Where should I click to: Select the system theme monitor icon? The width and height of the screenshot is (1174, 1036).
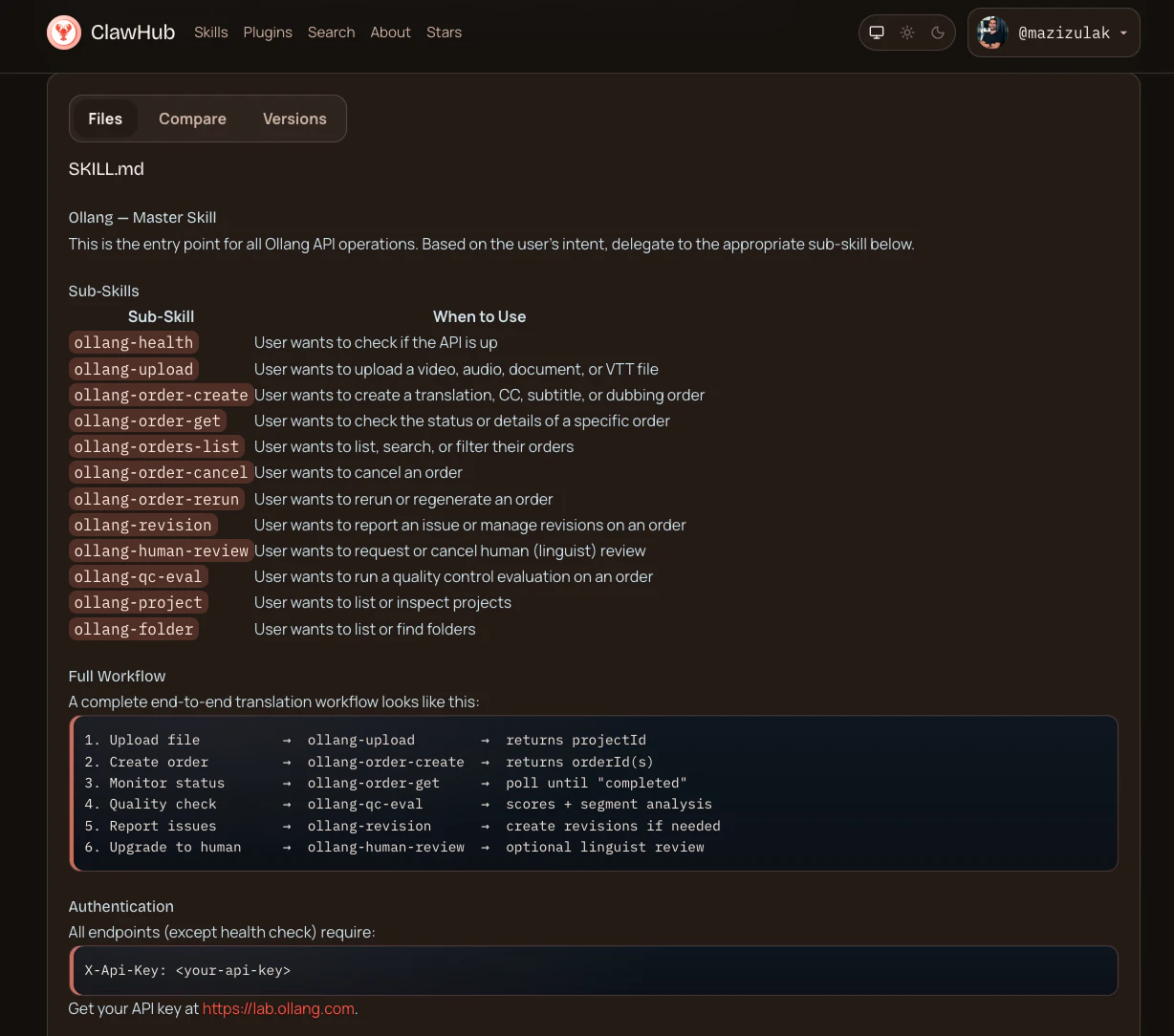tap(877, 32)
